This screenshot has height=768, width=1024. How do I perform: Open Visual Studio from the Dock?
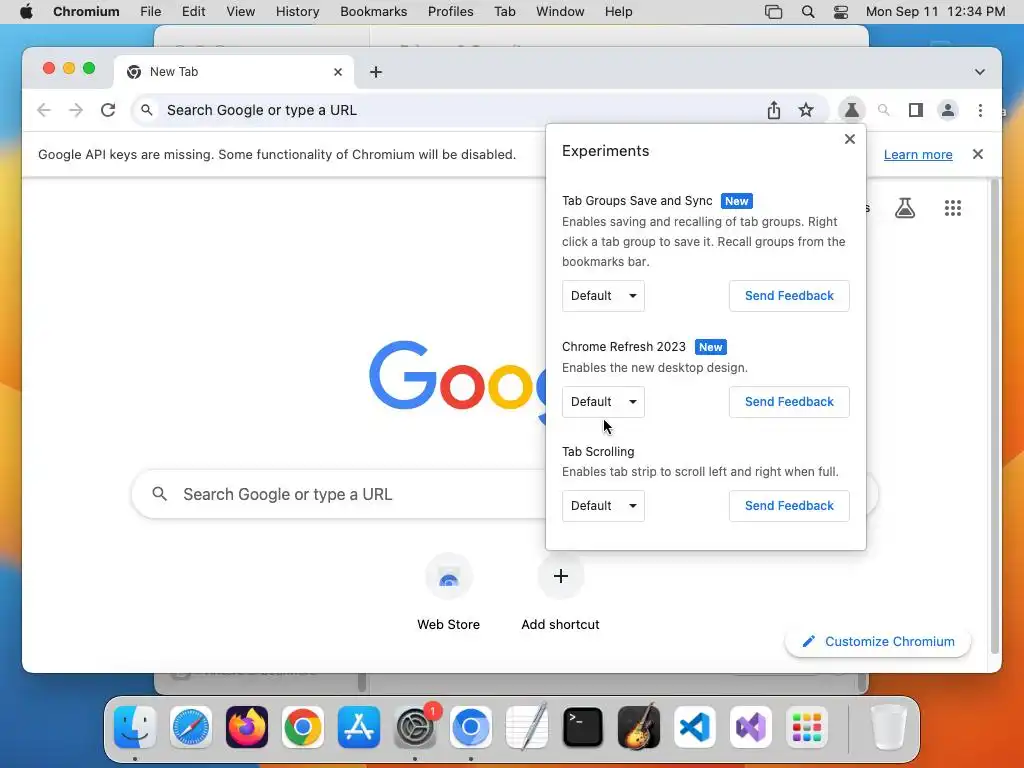pos(750,727)
